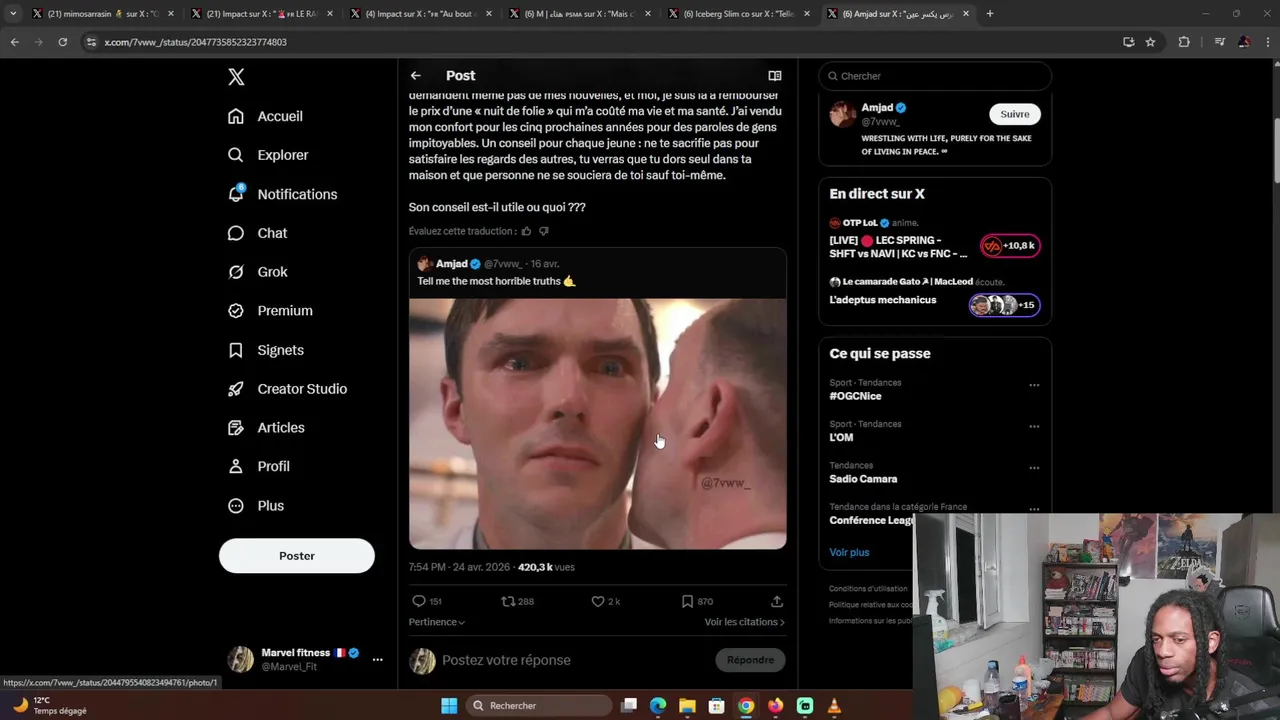Open Signets bookmarks
This screenshot has width=1280, height=720.
[x=265, y=350]
